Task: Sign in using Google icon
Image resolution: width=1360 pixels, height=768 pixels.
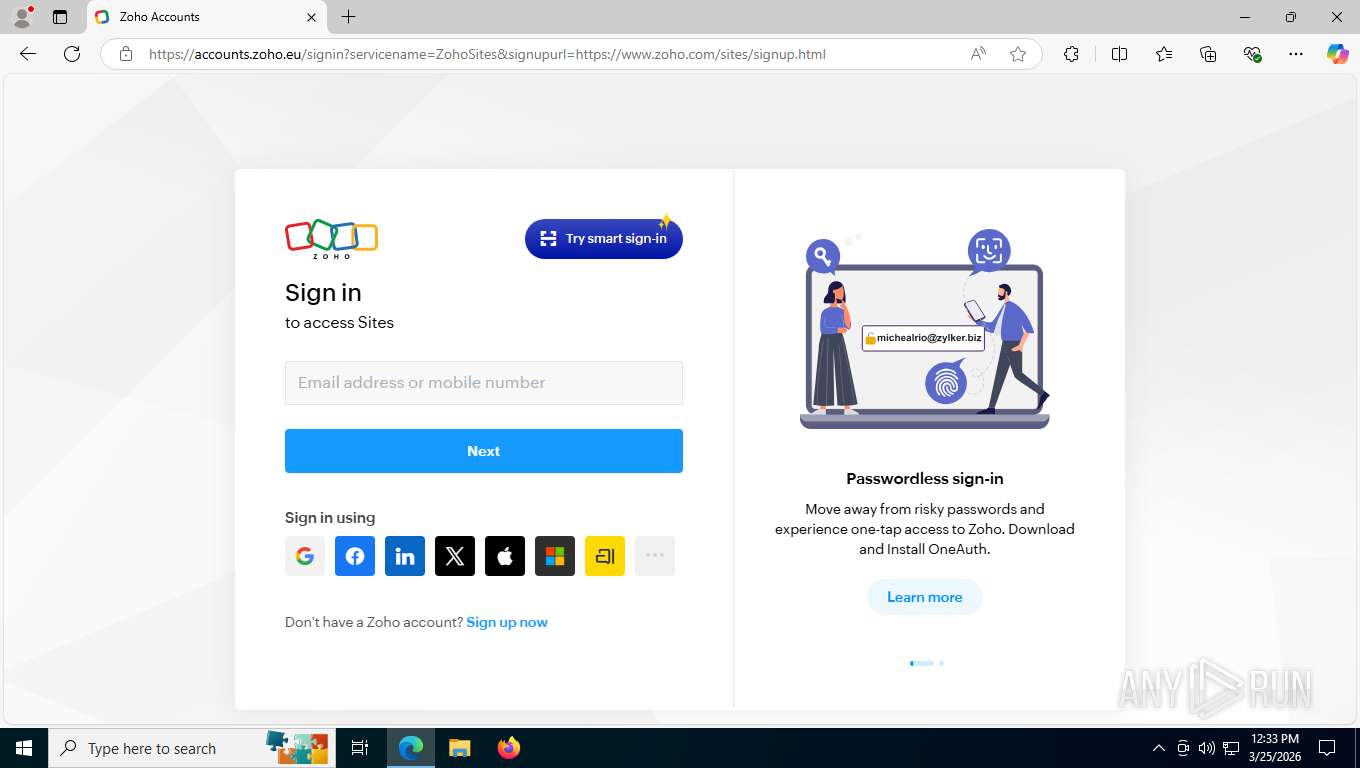Action: [305, 556]
